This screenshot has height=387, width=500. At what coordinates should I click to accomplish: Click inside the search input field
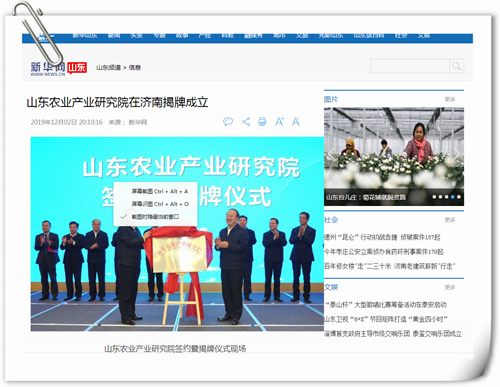tap(410, 66)
